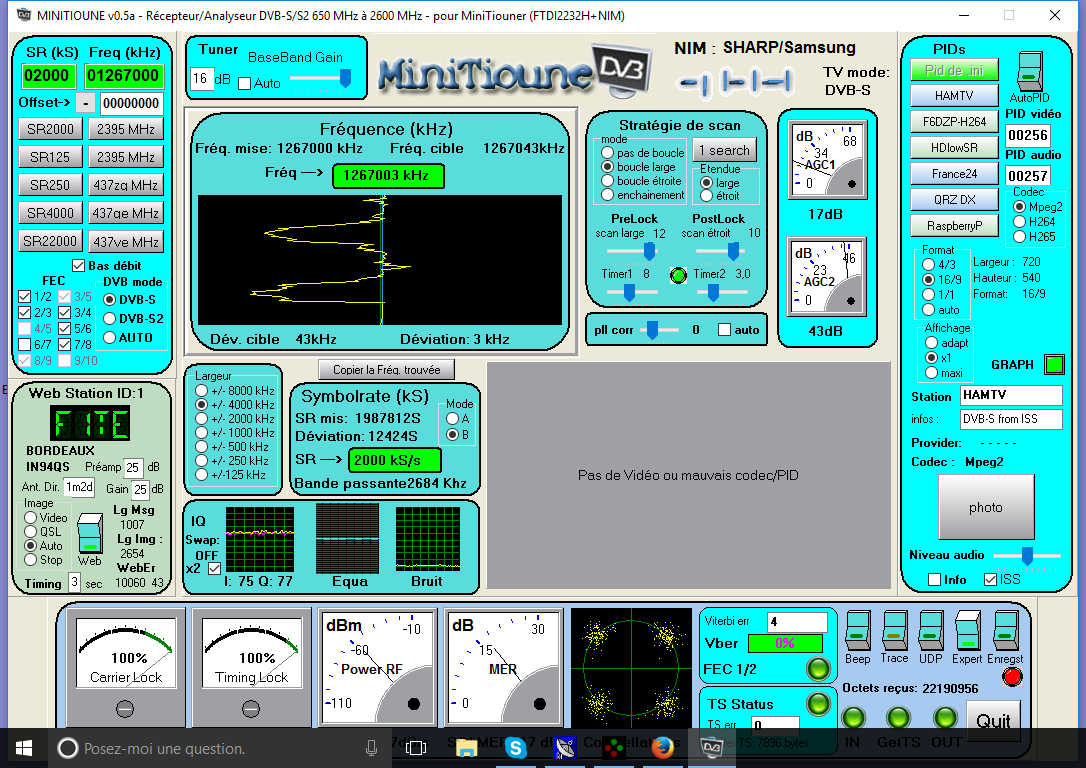This screenshot has width=1086, height=768.
Task: Flip the UDP switch
Action: [930, 631]
